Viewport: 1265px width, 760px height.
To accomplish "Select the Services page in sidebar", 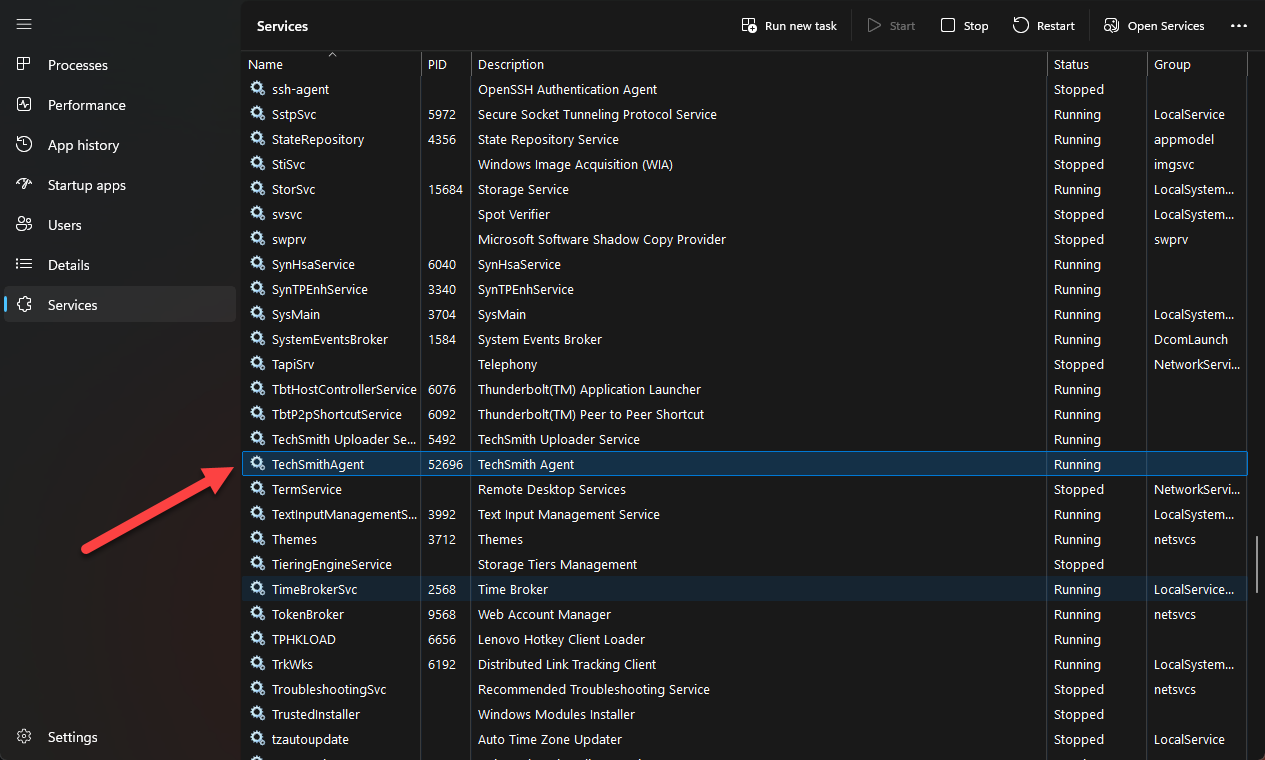I will tap(72, 305).
